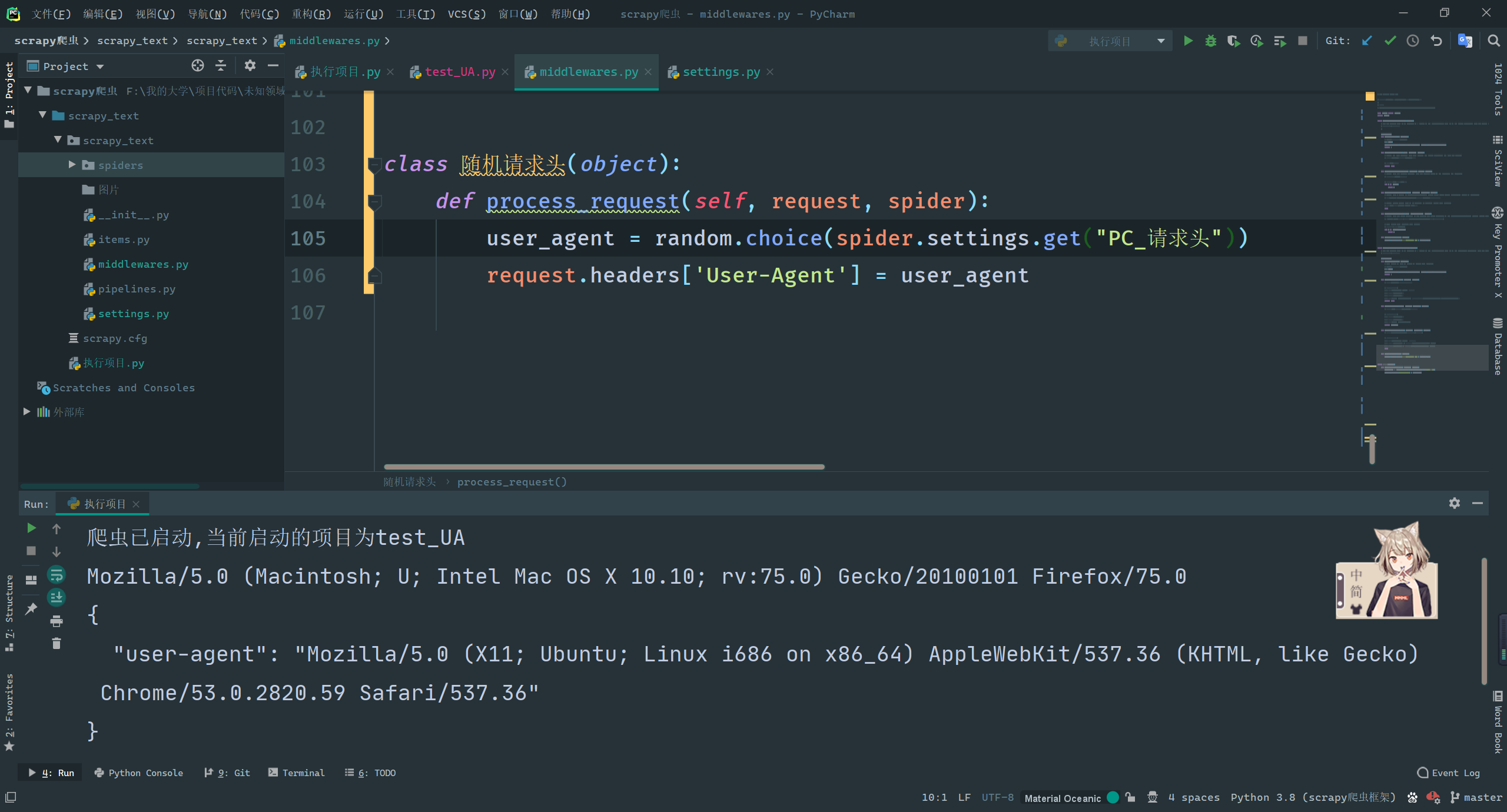This screenshot has width=1507, height=812.
Task: Click the master Git branch in the status bar
Action: click(1476, 797)
